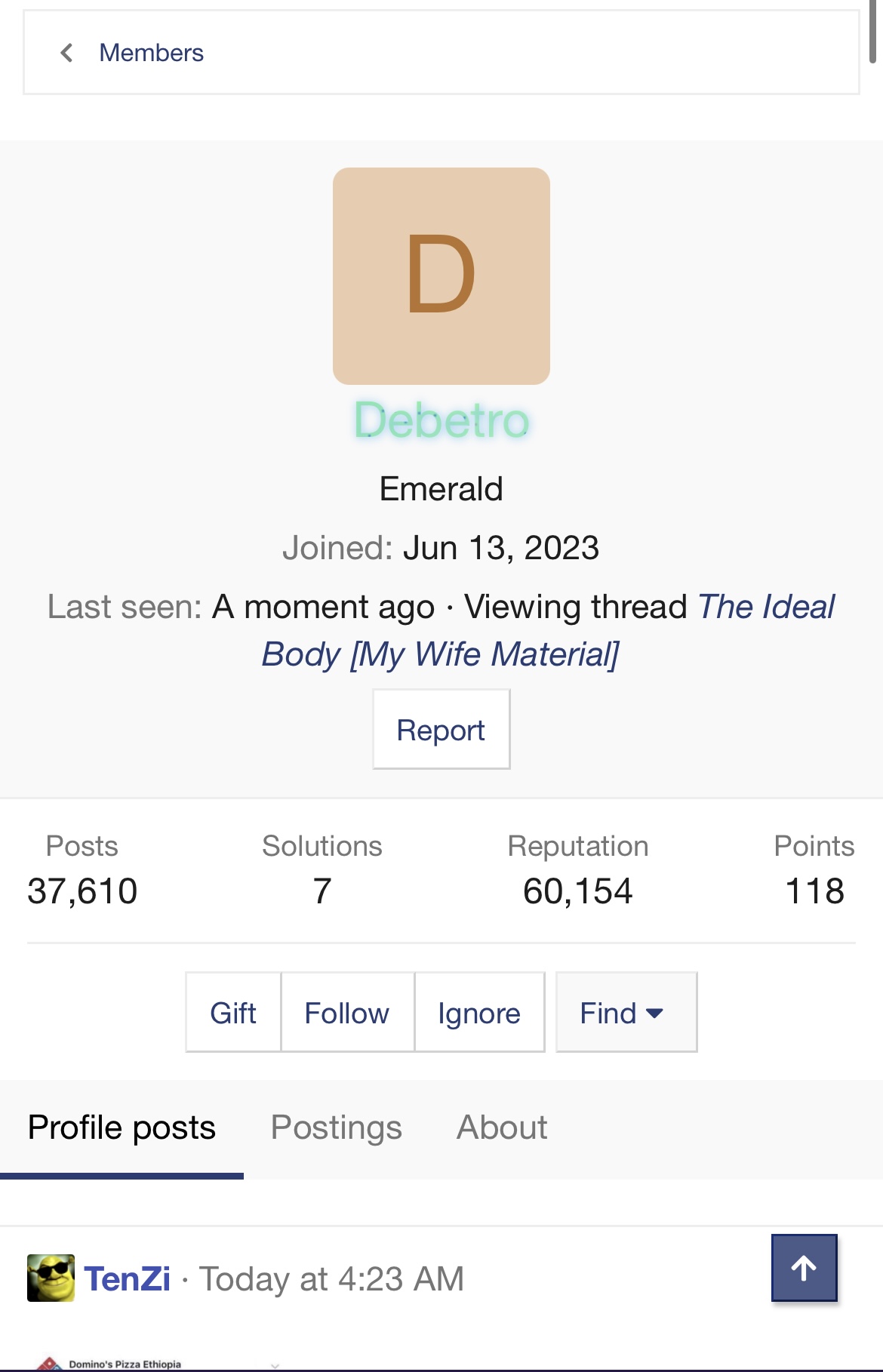Screen dimensions: 883x1372
Task: Go to the Members page link
Action: point(152,53)
